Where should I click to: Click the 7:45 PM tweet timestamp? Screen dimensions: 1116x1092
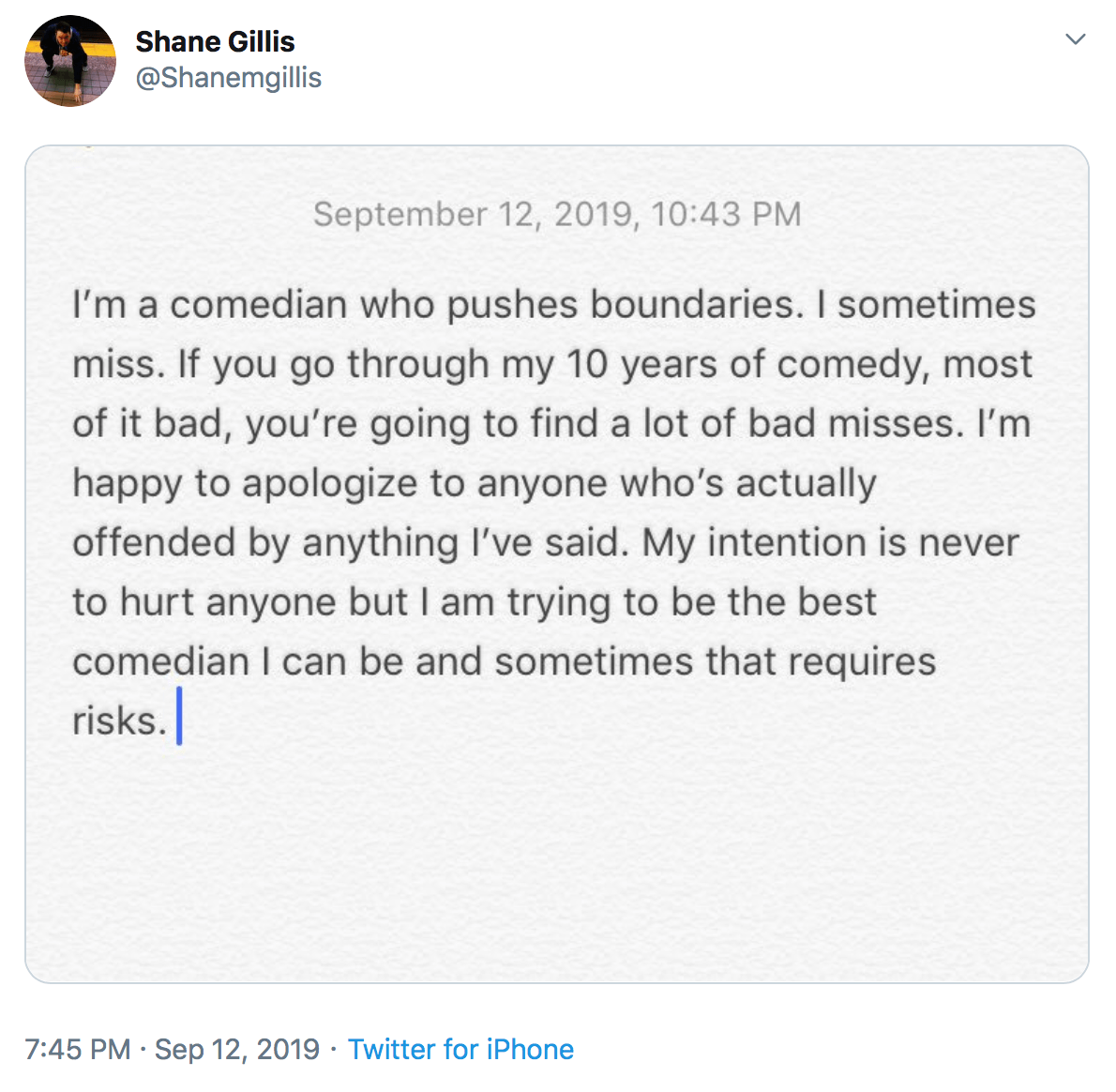78,1049
